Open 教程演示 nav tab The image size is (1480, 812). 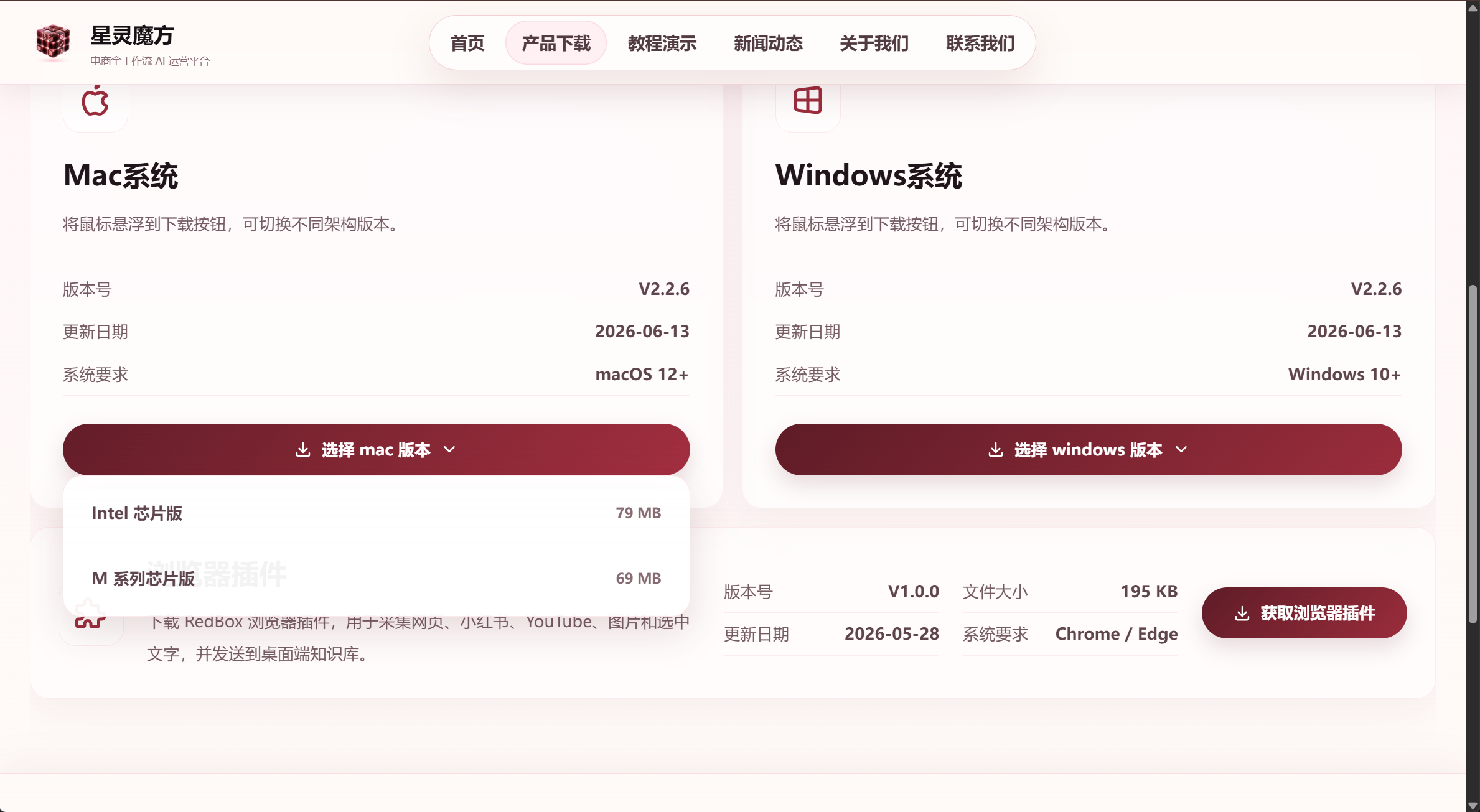662,43
